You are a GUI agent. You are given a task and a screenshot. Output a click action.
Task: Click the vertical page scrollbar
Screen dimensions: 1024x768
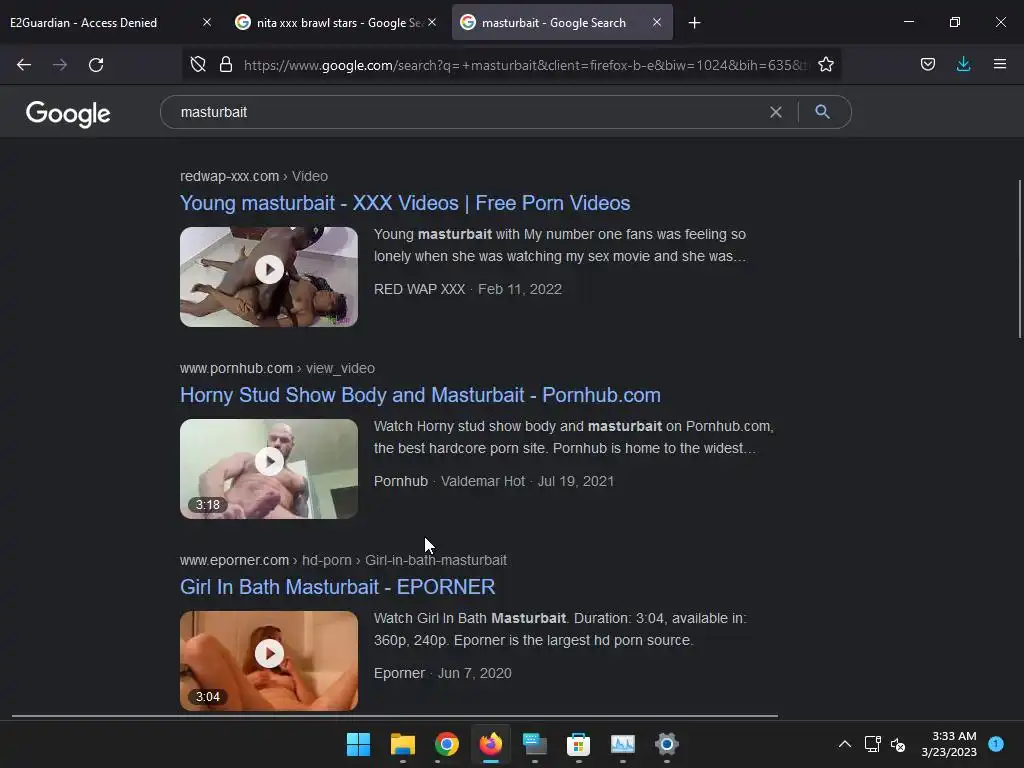click(x=1019, y=259)
